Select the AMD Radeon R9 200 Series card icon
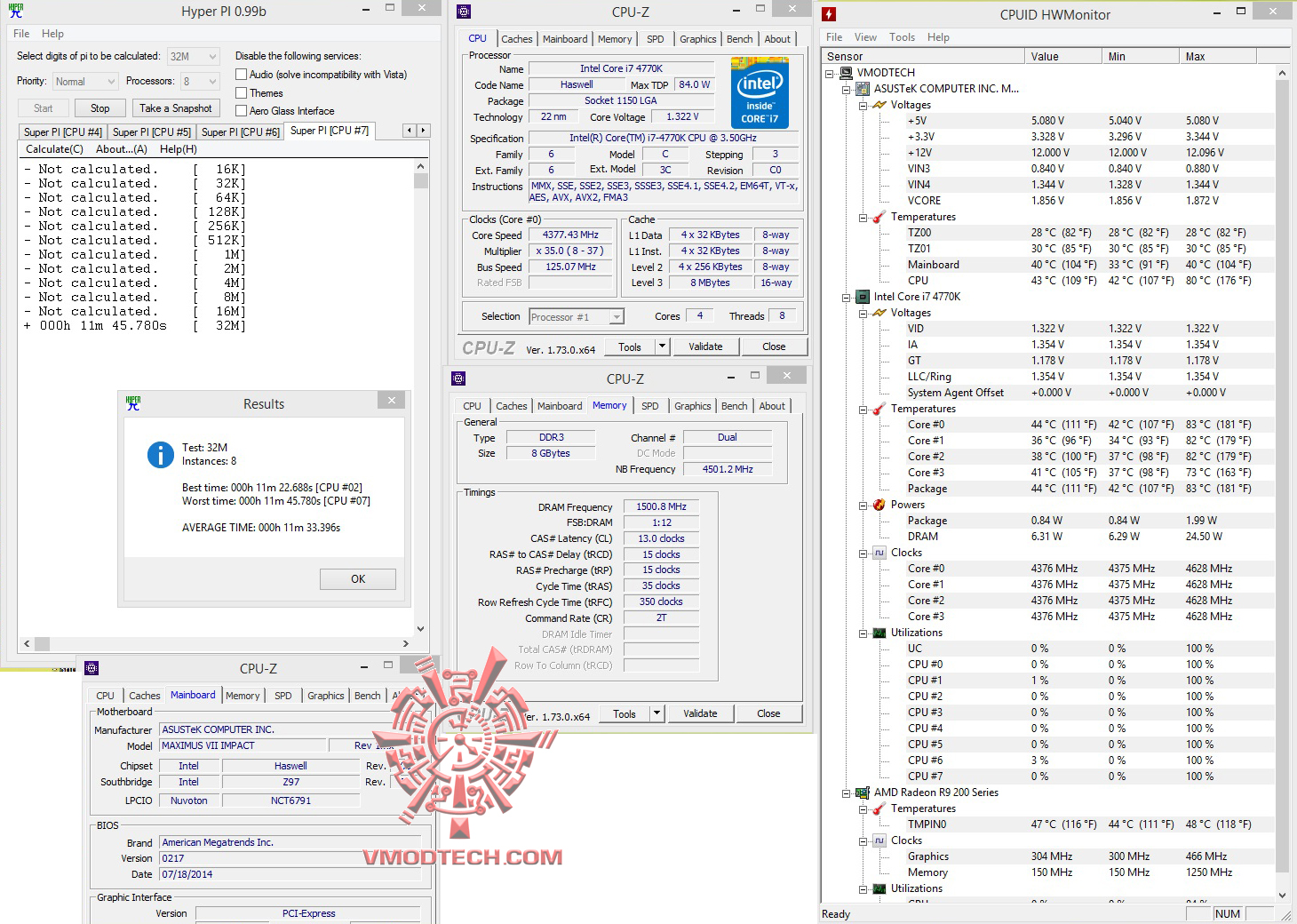The width and height of the screenshot is (1297, 924). (x=863, y=793)
